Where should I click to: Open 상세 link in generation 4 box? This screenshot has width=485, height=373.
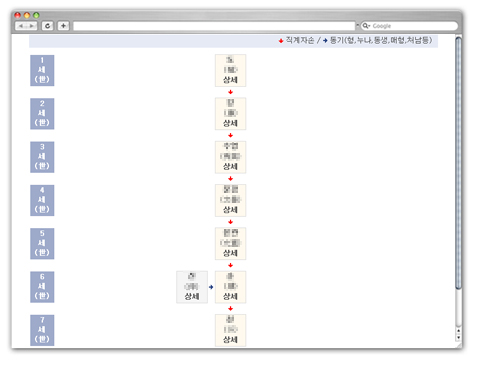pos(230,210)
